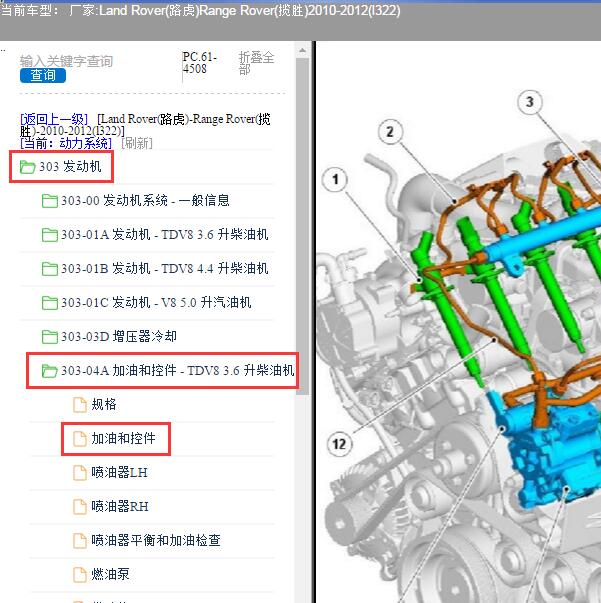This screenshot has width=601, height=603.
Task: Click the sidebar vertical scrollbar
Action: pyautogui.click(x=304, y=300)
